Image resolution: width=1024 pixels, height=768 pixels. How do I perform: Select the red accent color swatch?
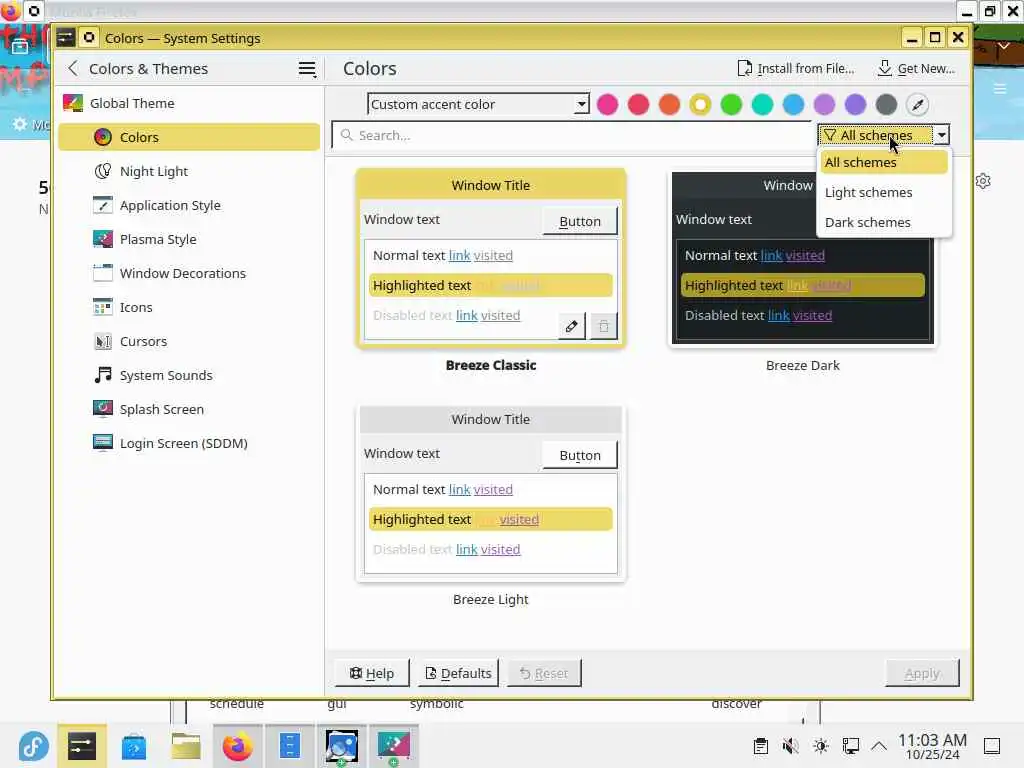[x=638, y=104]
